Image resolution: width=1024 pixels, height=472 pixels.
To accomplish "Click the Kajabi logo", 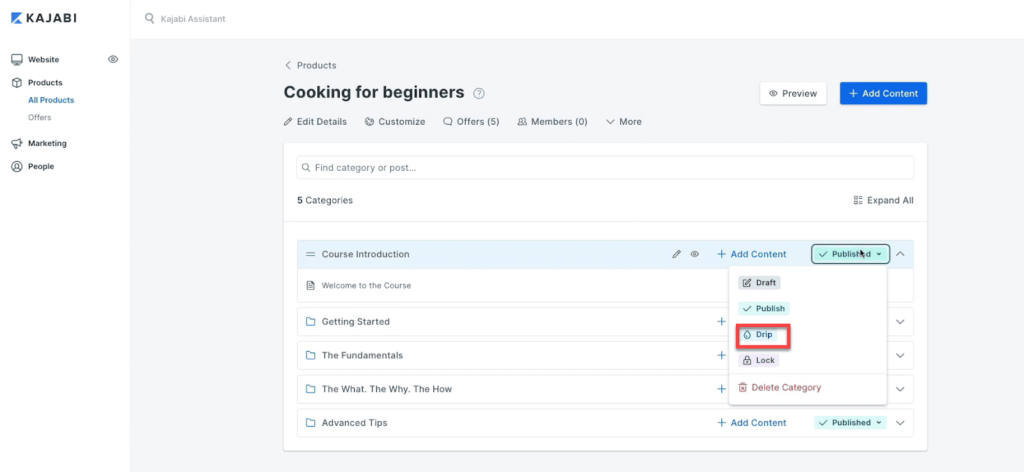I will (44, 18).
